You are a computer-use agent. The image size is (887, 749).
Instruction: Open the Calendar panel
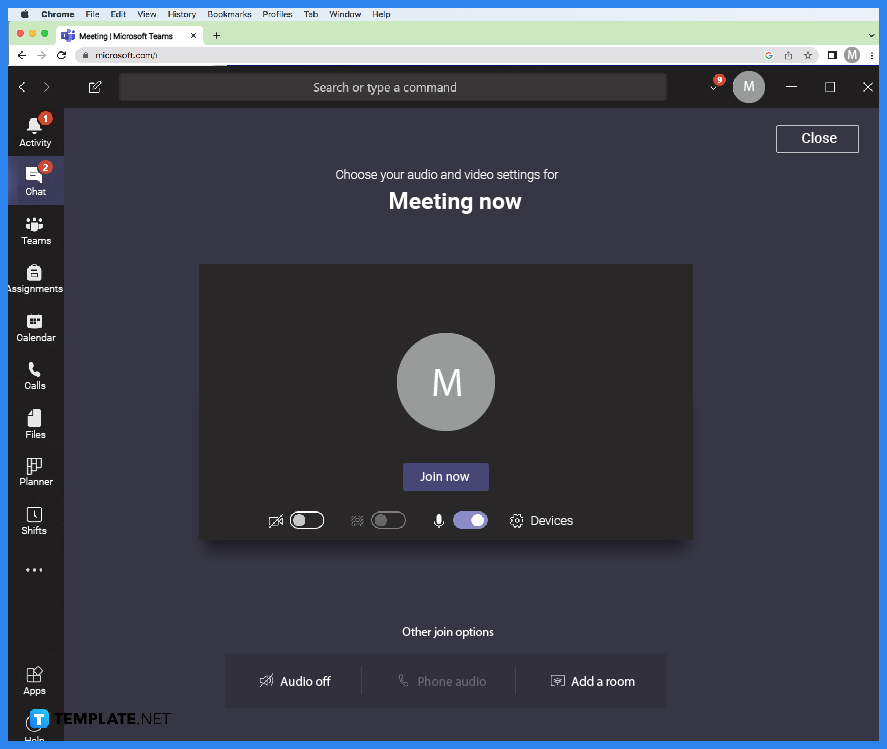click(x=35, y=328)
